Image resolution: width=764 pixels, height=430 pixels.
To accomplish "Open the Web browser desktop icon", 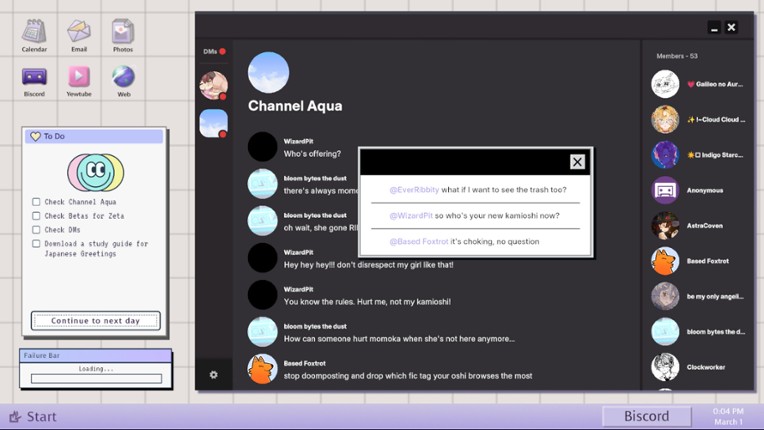I will pyautogui.click(x=124, y=80).
